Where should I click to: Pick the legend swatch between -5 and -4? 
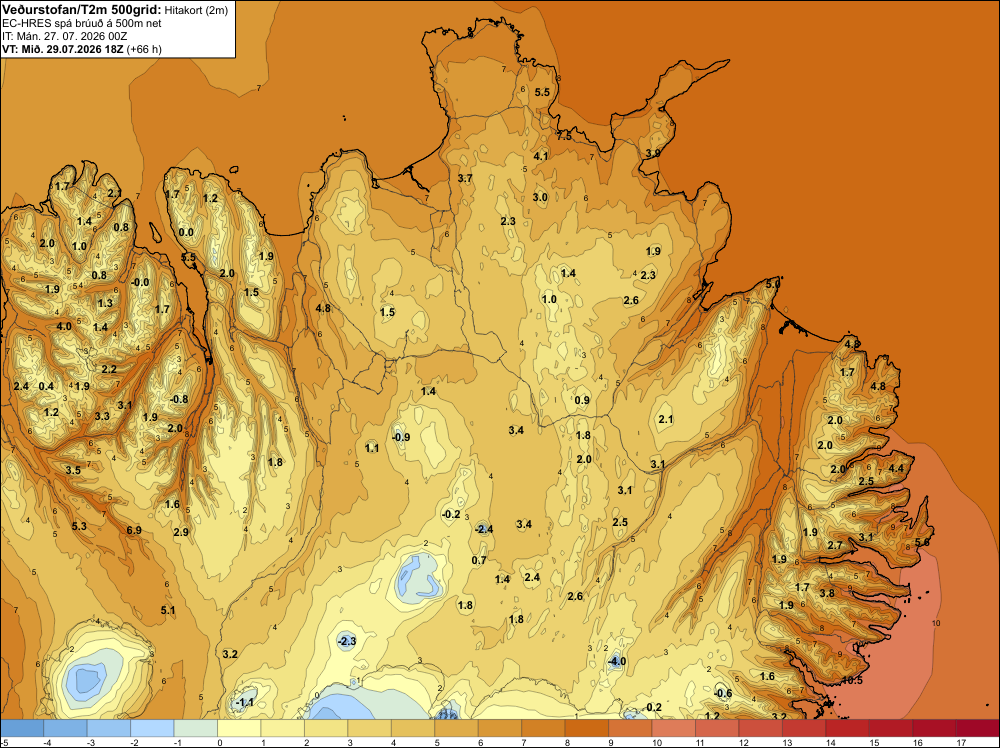pos(22,728)
